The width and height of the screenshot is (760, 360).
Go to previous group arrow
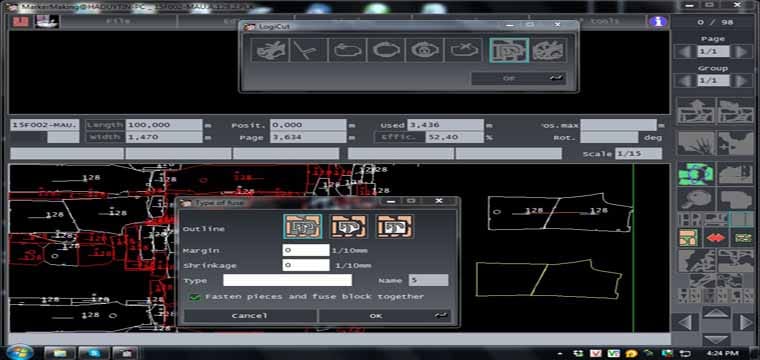tap(685, 81)
